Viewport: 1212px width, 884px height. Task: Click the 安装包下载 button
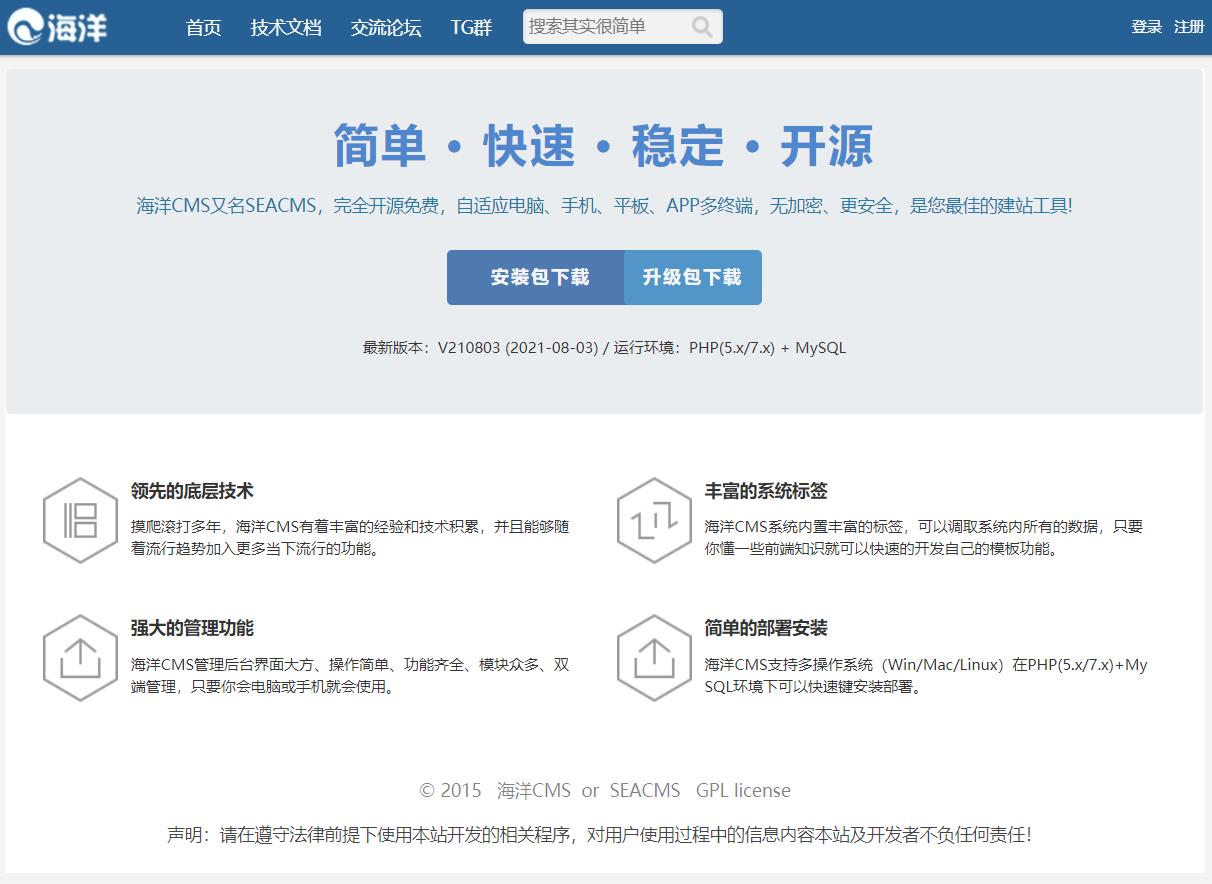pyautogui.click(x=536, y=277)
